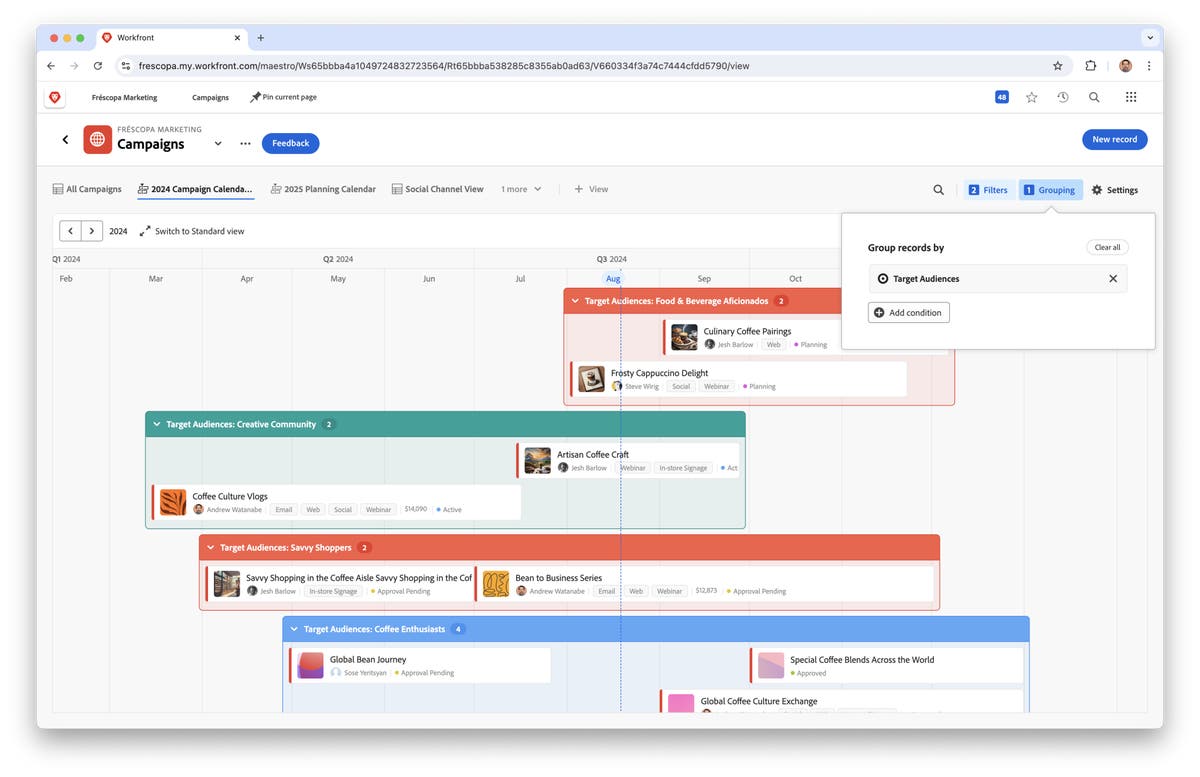Star this page as a favorite
Image resolution: width=1200 pixels, height=777 pixels.
click(x=1031, y=97)
